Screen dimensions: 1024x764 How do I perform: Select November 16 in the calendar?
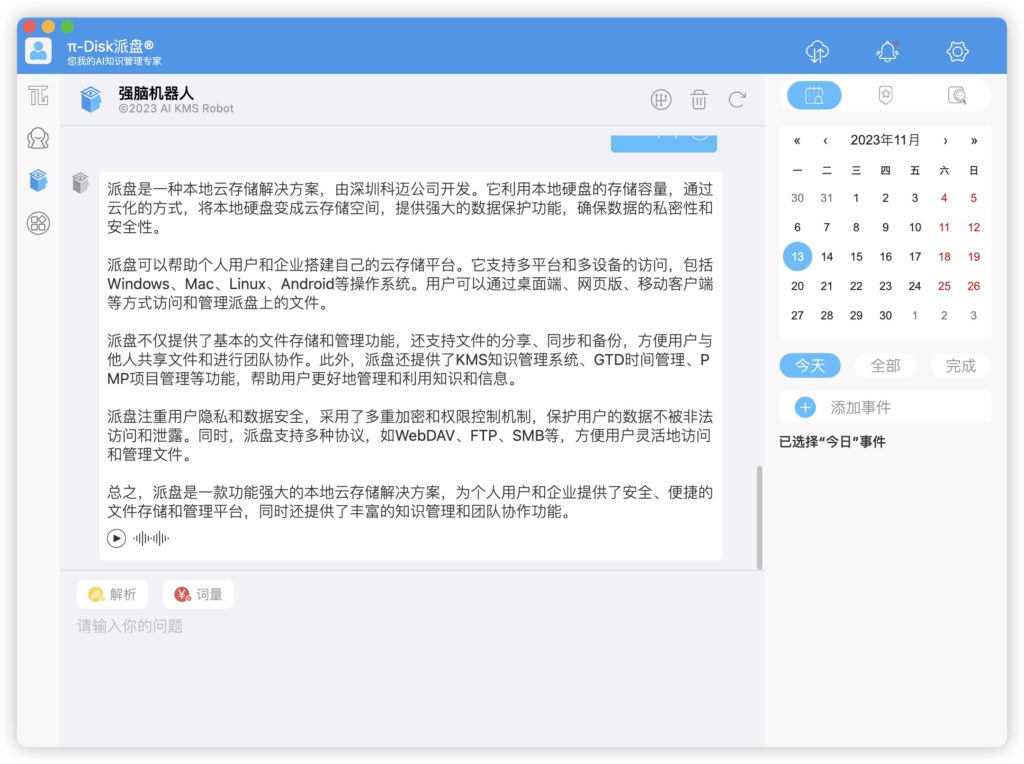pos(886,257)
